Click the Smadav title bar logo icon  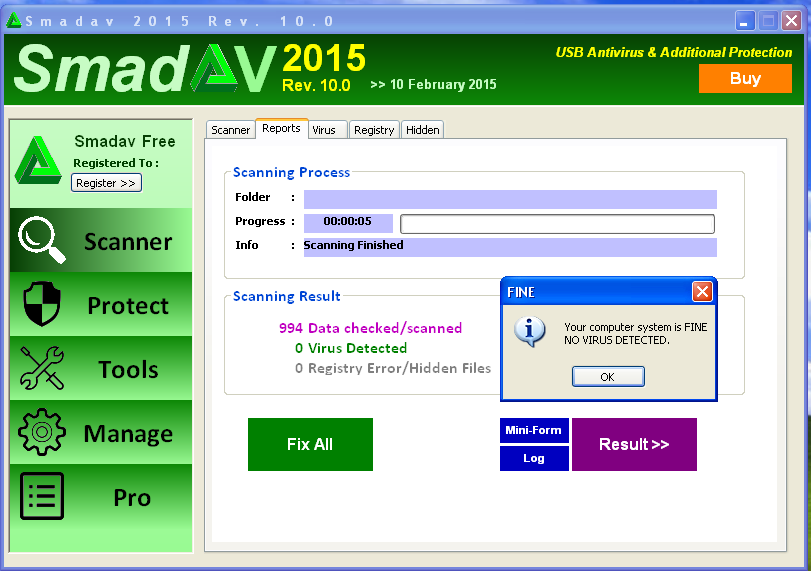point(13,21)
